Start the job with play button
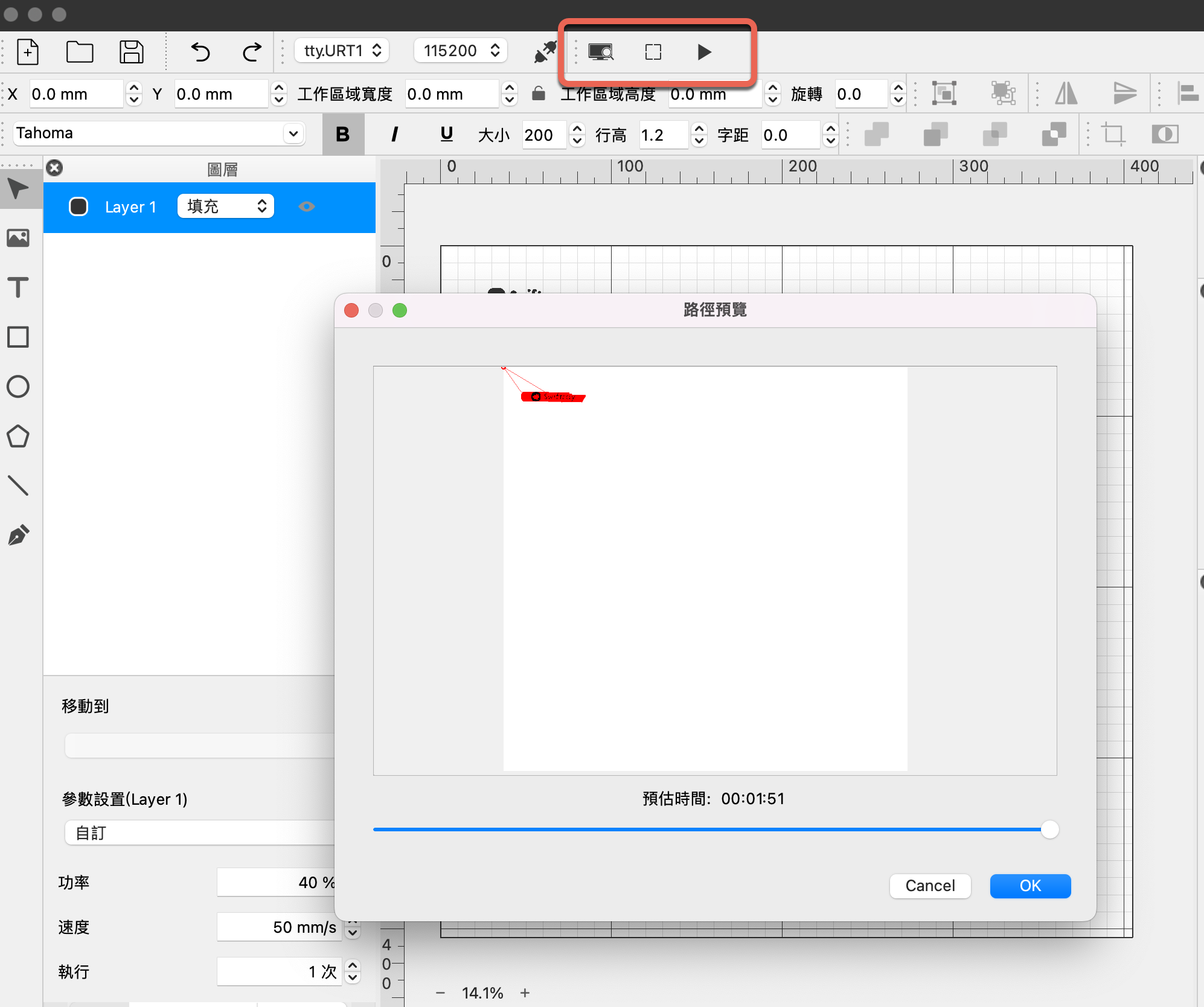 click(x=703, y=52)
